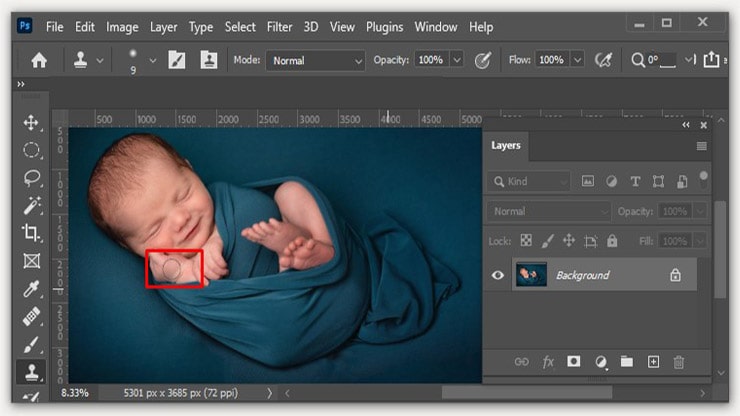Click the Photoshop Ps logo

pos(25,25)
